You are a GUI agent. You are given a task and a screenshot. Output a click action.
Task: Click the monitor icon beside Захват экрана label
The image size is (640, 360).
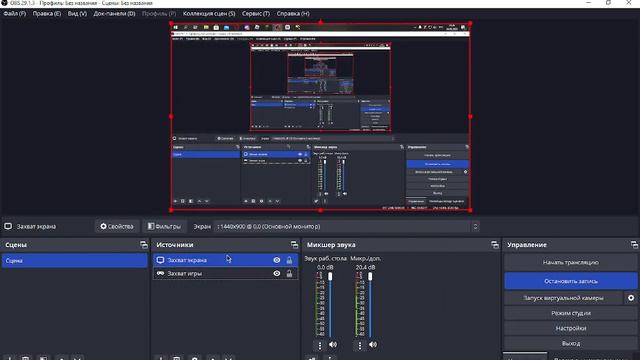pos(8,226)
